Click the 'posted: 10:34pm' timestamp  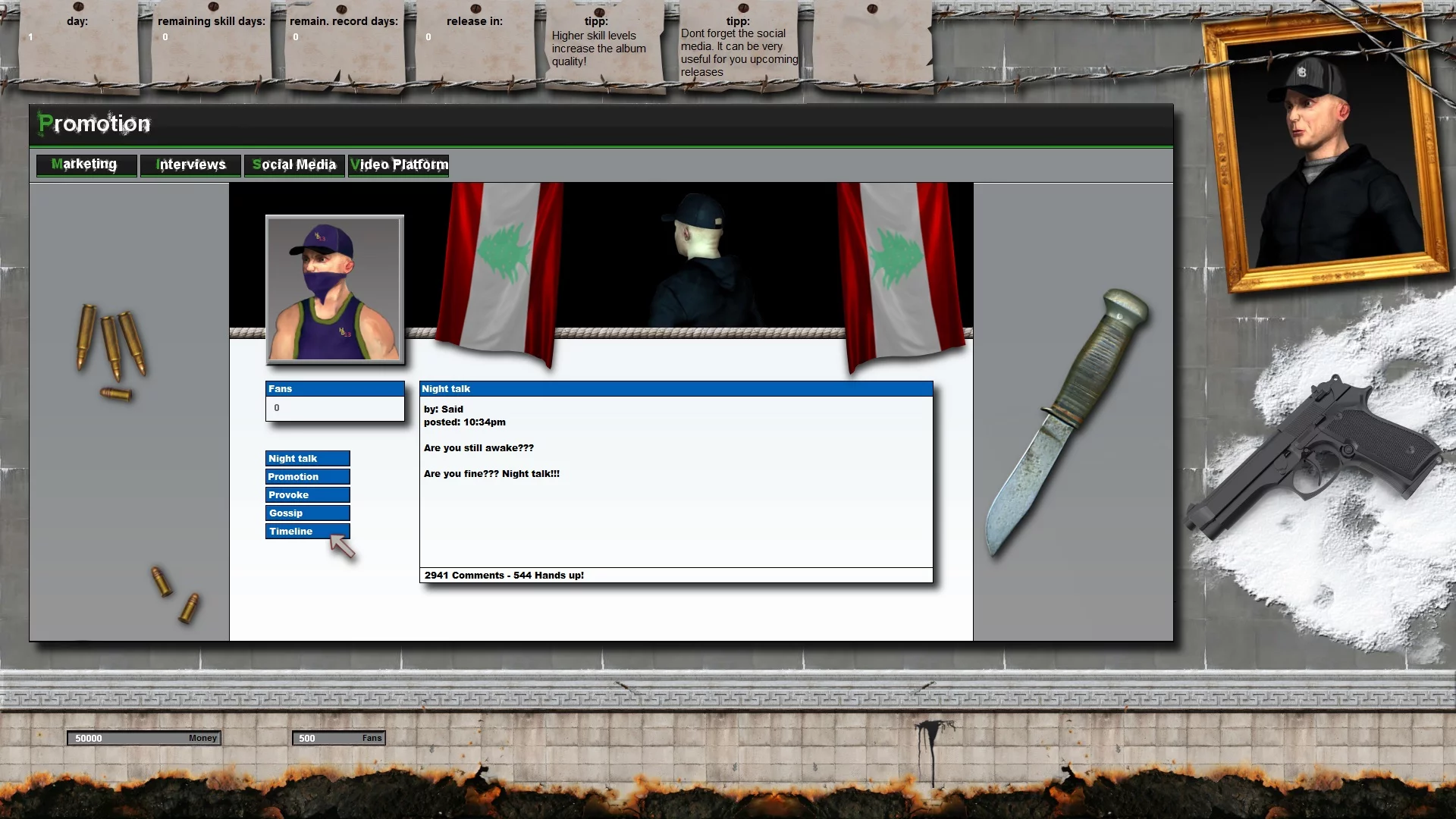coord(465,422)
